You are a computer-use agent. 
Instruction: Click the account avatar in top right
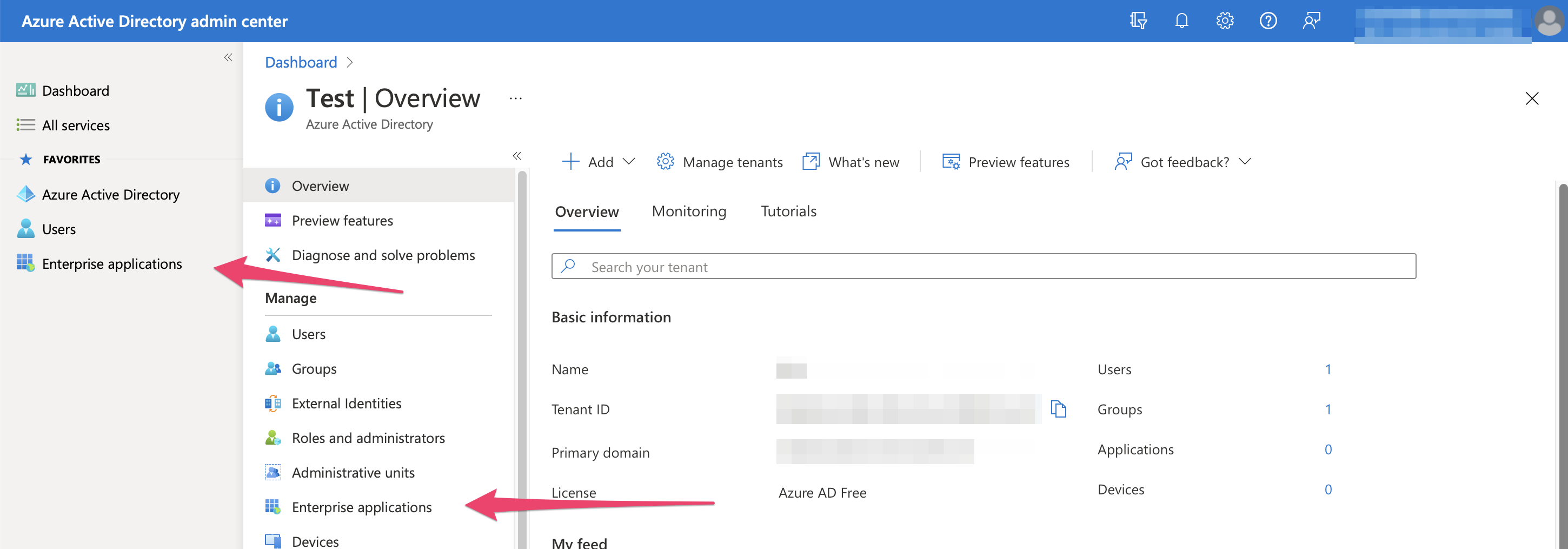pos(1549,21)
